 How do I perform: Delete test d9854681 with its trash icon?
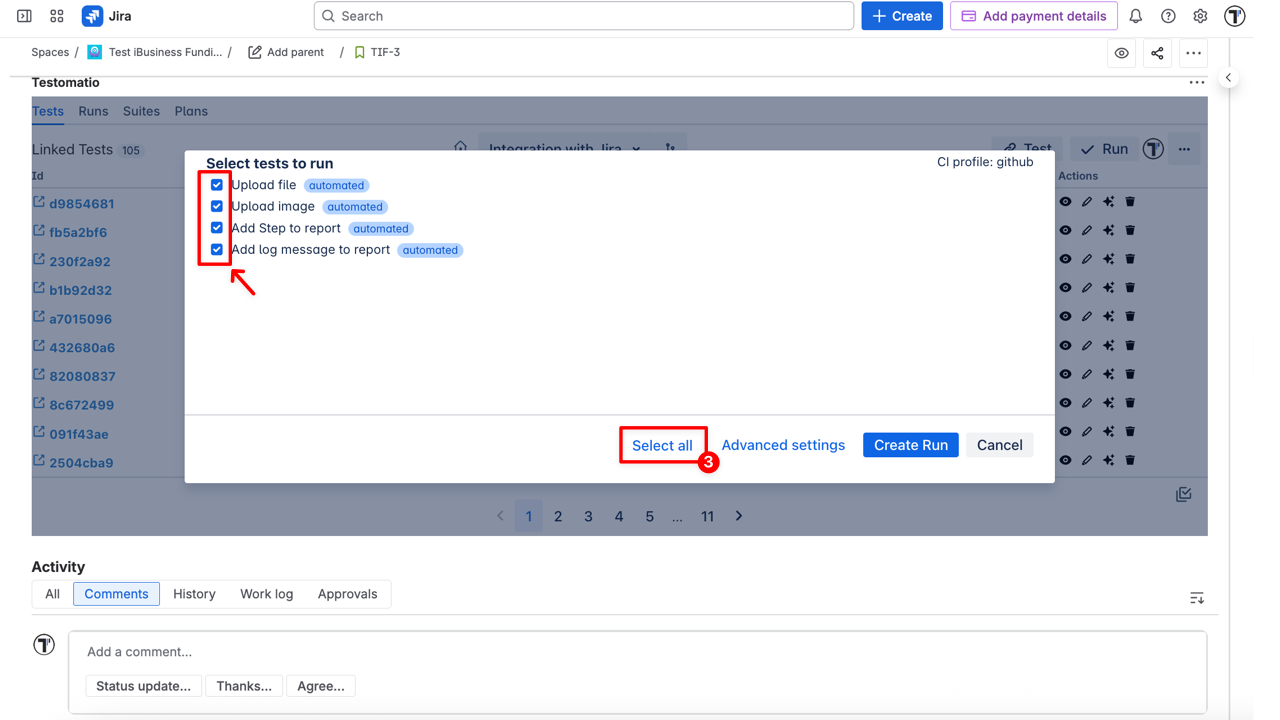coord(1129,201)
